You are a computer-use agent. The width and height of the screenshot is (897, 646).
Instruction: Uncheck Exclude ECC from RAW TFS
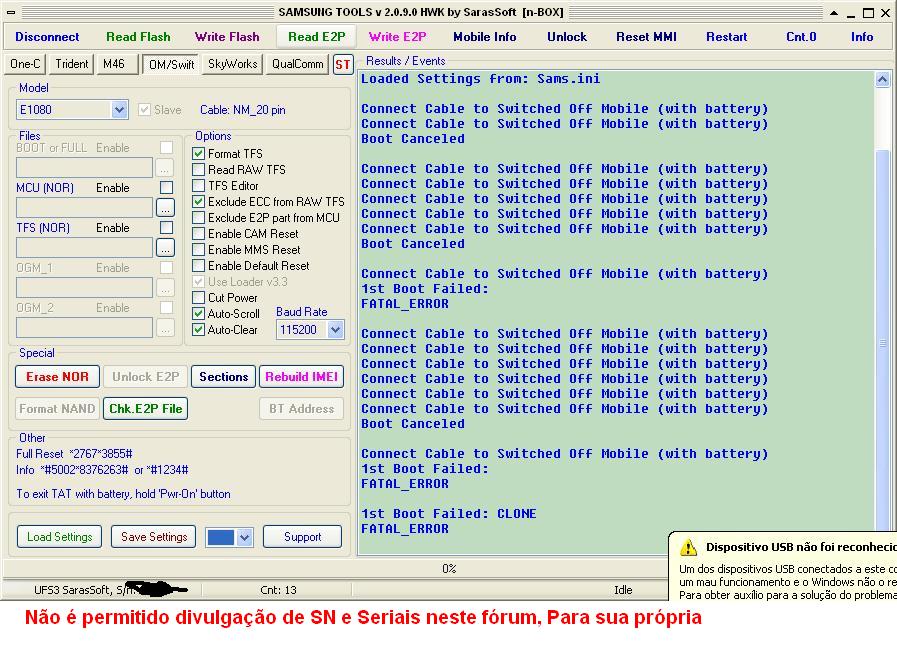pos(199,201)
